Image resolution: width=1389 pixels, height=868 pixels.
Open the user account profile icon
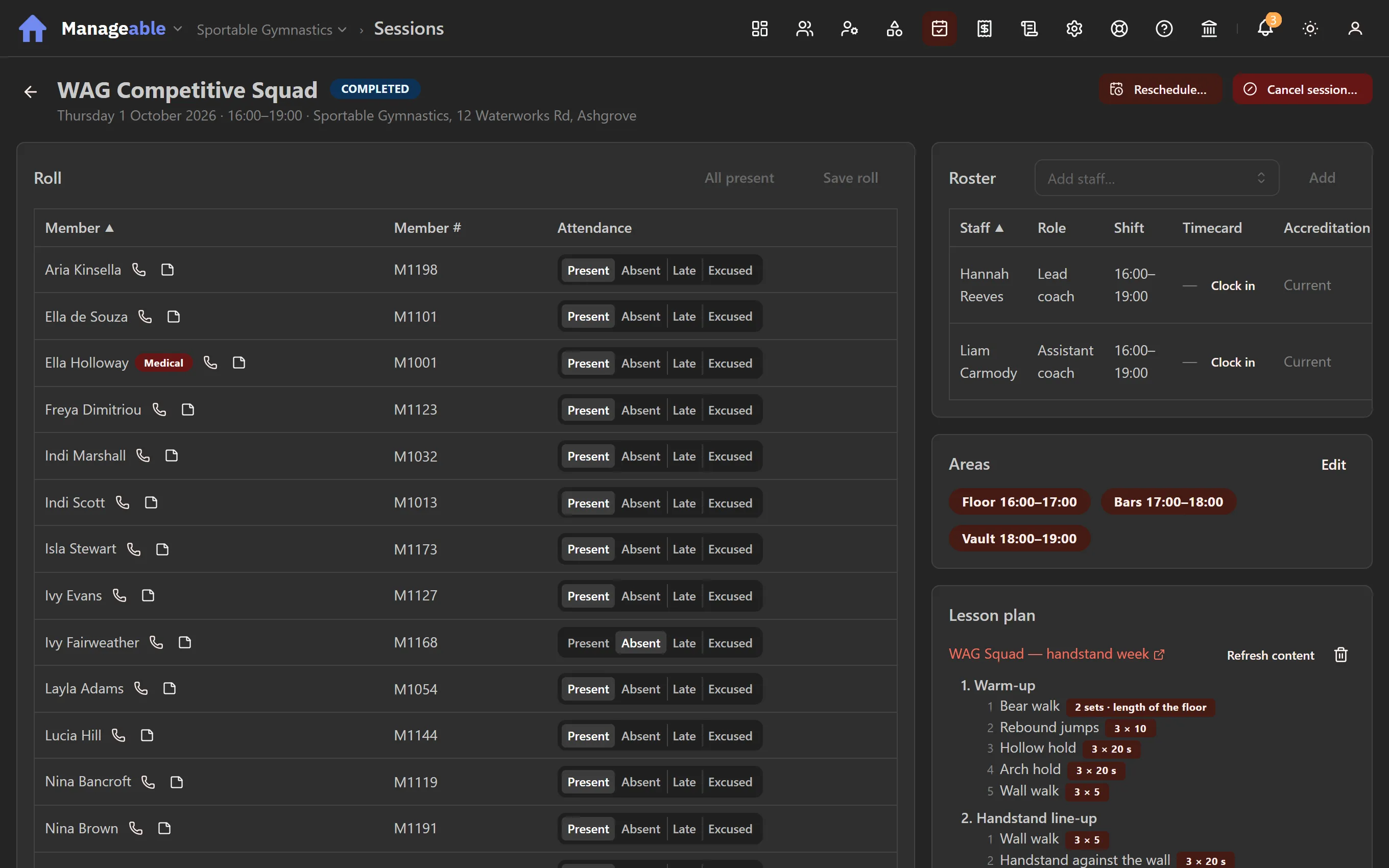1355,29
